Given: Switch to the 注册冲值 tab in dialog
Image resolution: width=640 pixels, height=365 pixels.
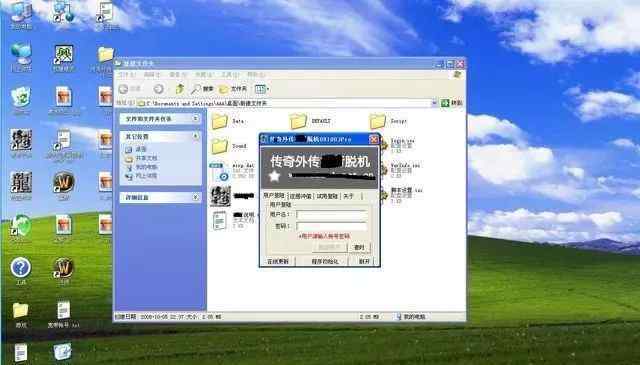Looking at the screenshot, I should pos(300,196).
